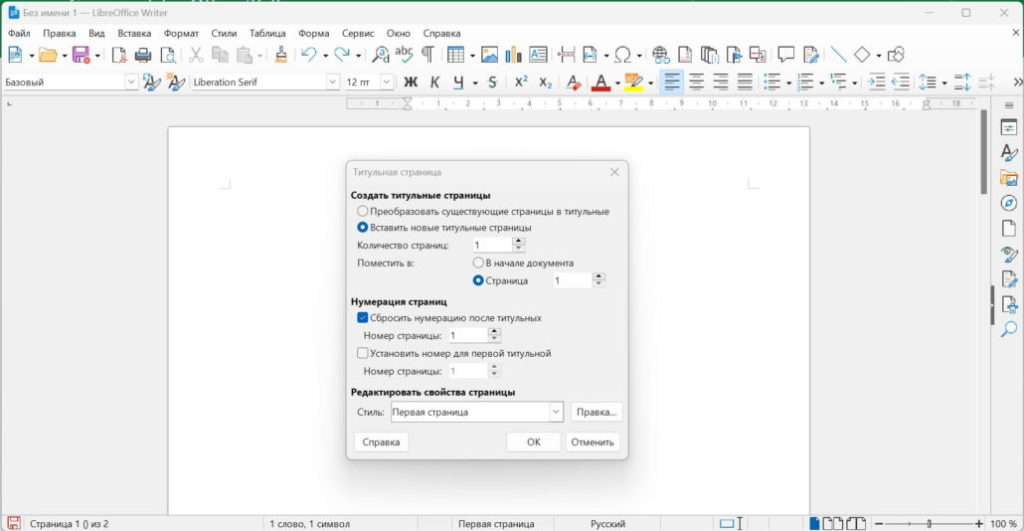Insert image icon in toolbar
The width and height of the screenshot is (1024, 531).
coord(489,55)
